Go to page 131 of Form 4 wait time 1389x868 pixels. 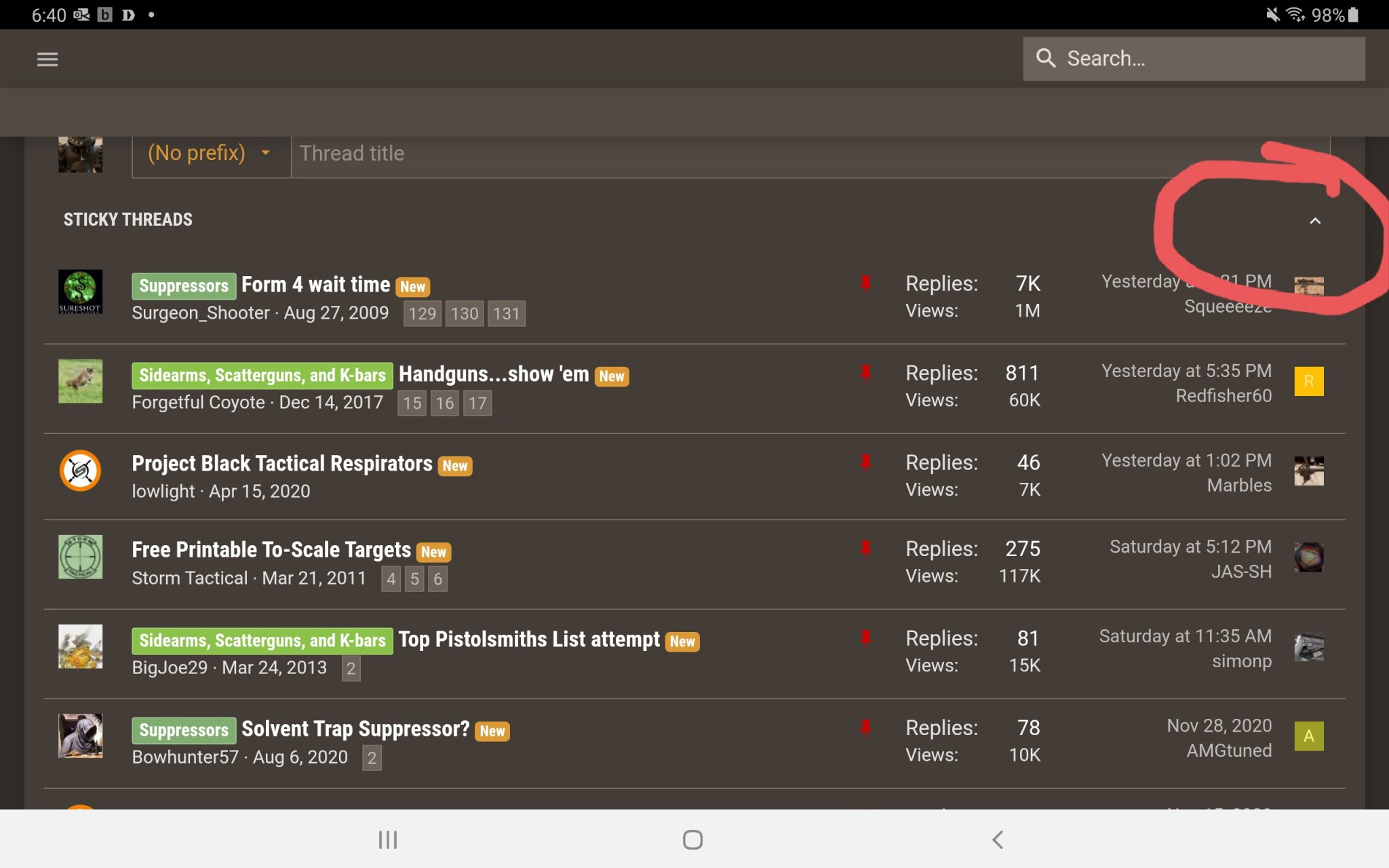506,314
